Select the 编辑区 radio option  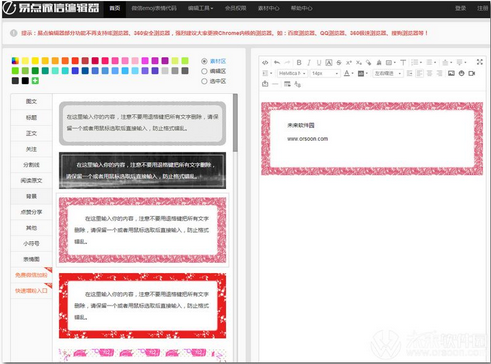tap(204, 71)
